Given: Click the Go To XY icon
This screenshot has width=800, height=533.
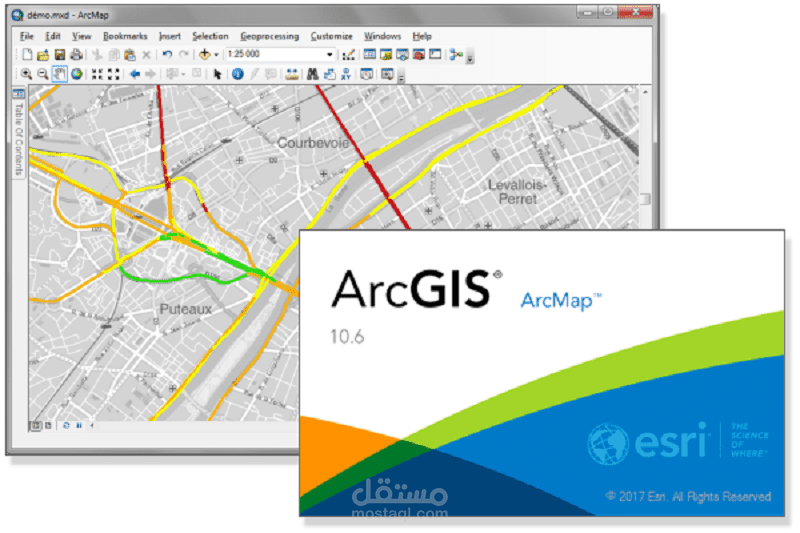Looking at the screenshot, I should (x=345, y=74).
